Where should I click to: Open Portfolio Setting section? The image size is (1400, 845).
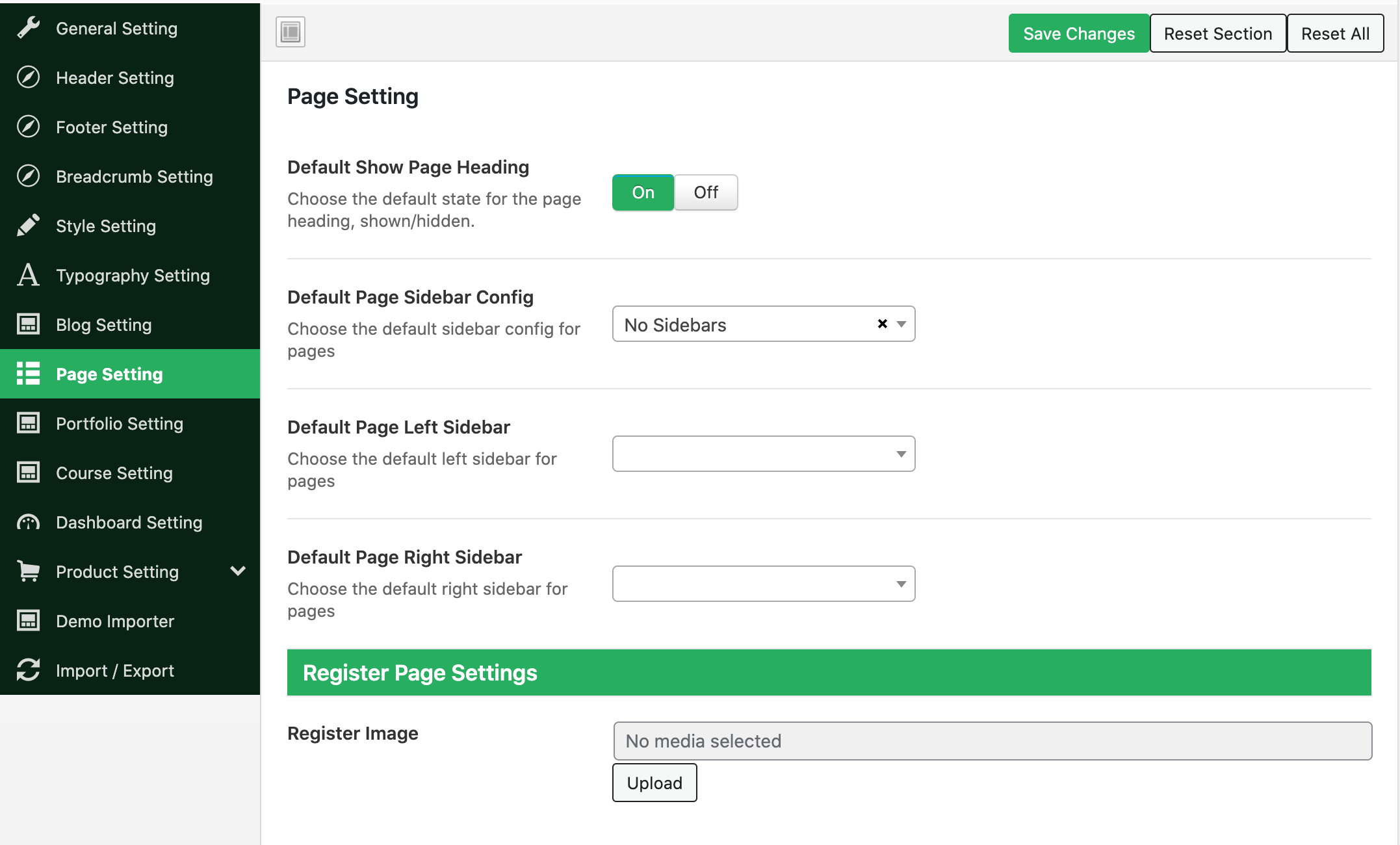click(x=130, y=423)
